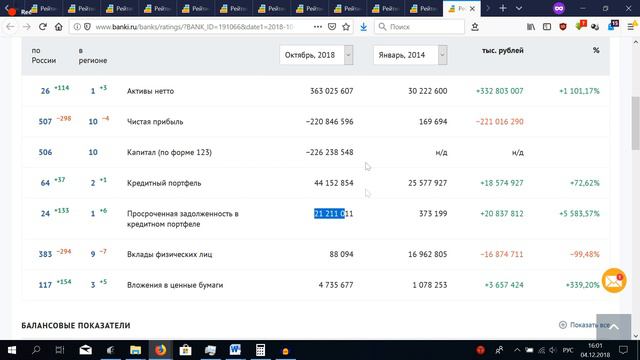Open Кредитный портфель indicator

tap(164, 183)
